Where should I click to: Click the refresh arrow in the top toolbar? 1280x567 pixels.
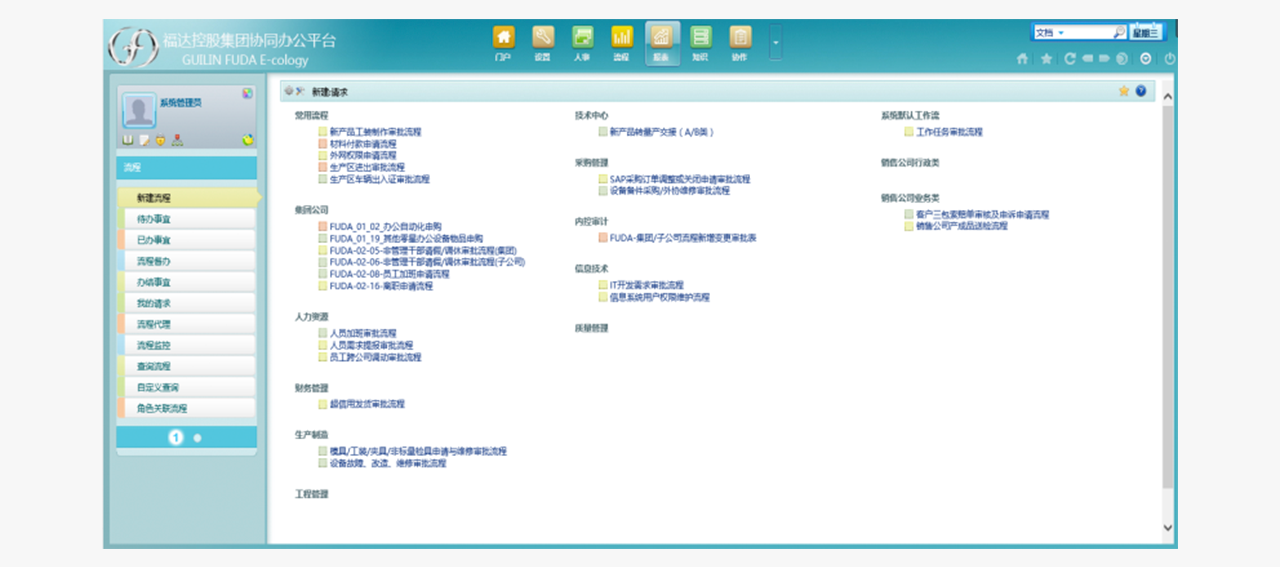(x=1070, y=59)
